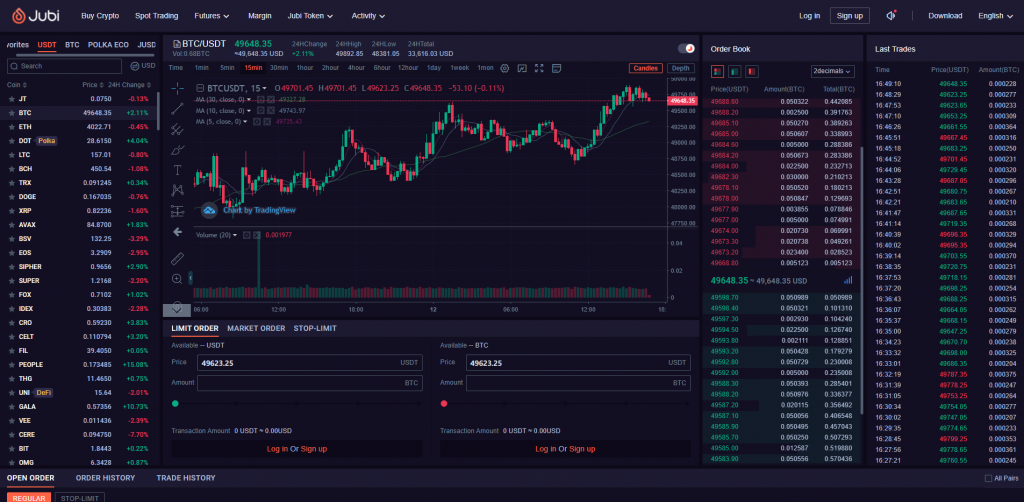Viewport: 1024px width, 502px height.
Task: Select the BTC market tab
Action: 72,45
